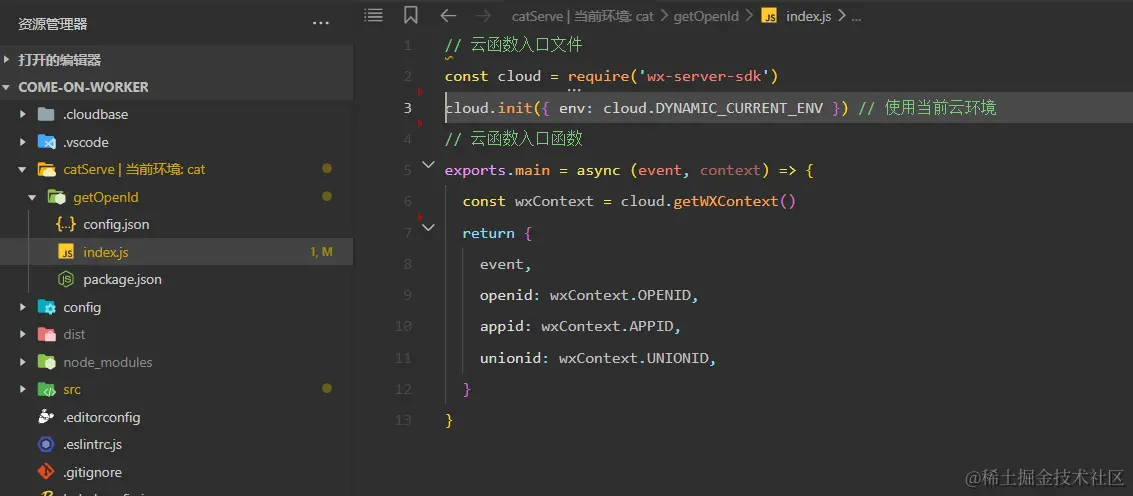This screenshot has width=1133, height=496.
Task: Click the .gitignore git icon
Action: click(x=46, y=472)
